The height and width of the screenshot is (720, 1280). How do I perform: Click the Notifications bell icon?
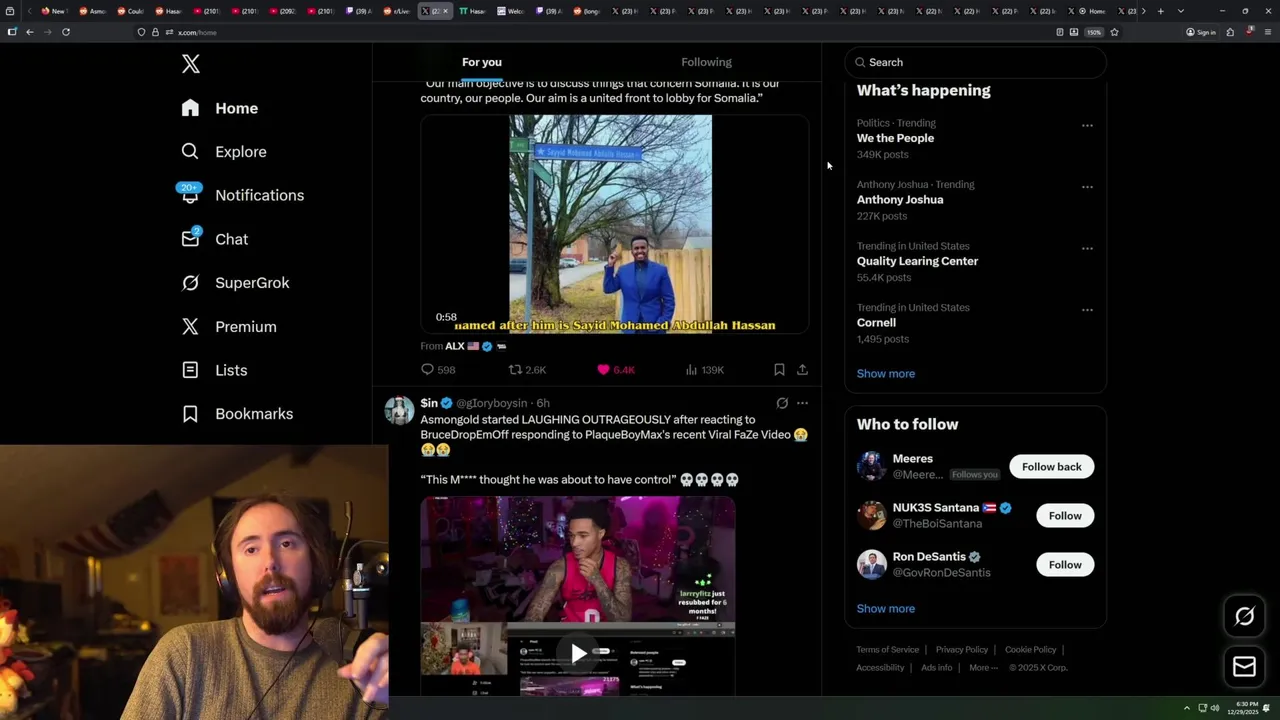(190, 196)
